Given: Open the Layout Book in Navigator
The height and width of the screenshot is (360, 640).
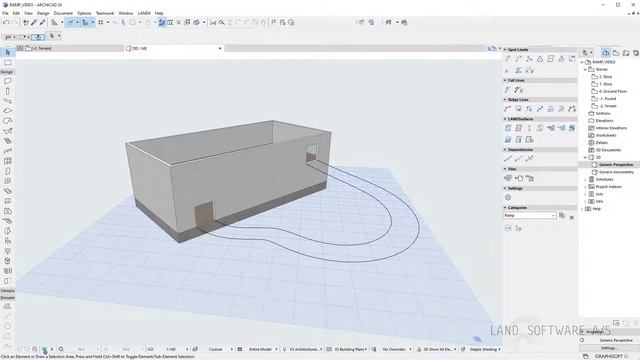Looking at the screenshot, I should 626,53.
